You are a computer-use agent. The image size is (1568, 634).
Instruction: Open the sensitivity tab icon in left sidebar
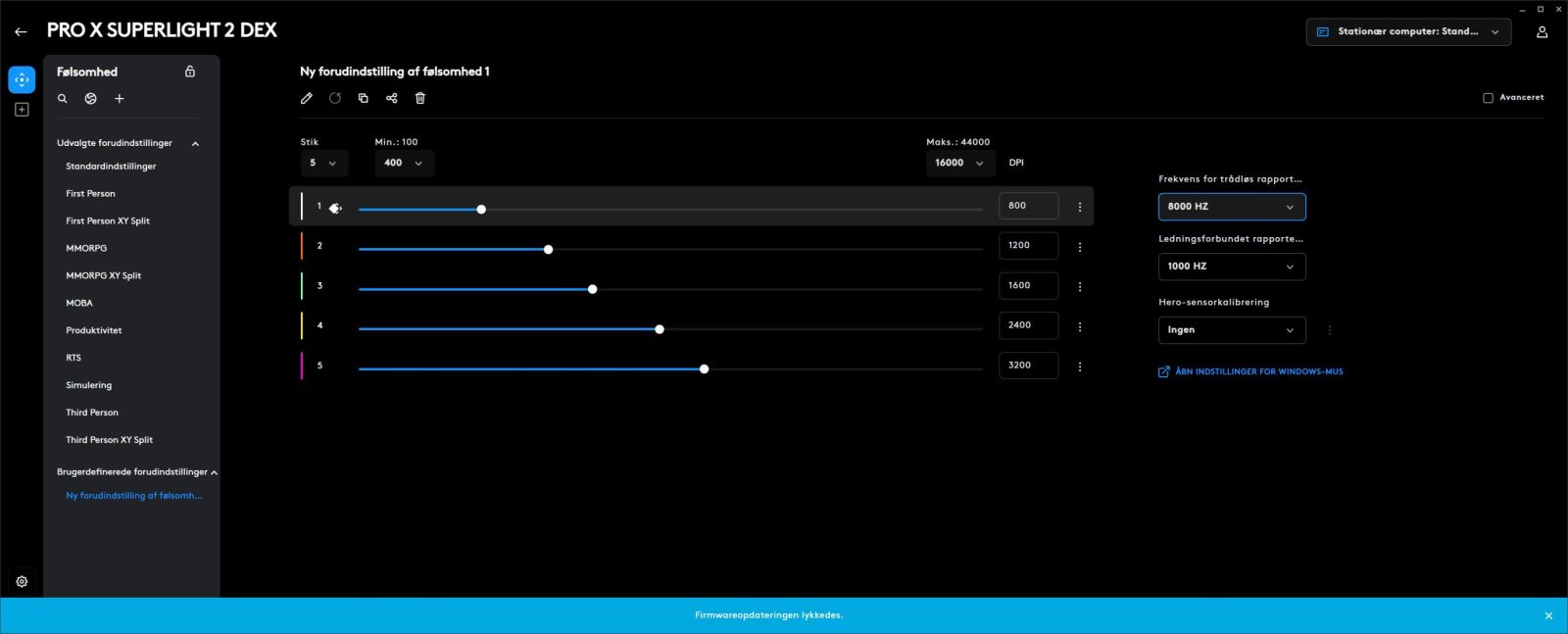(22, 79)
